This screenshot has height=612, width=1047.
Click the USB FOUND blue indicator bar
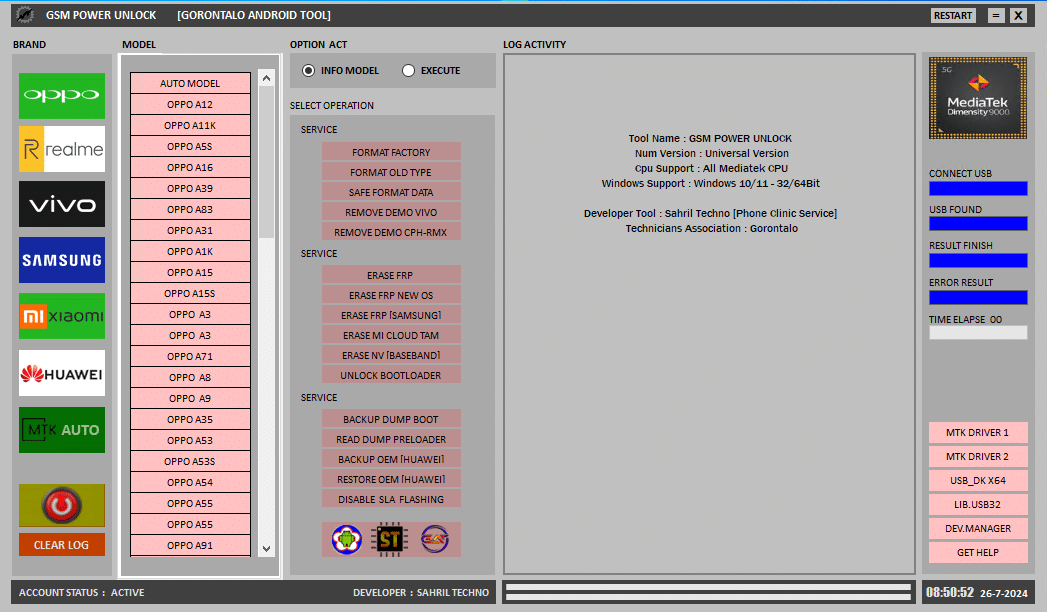(x=978, y=224)
